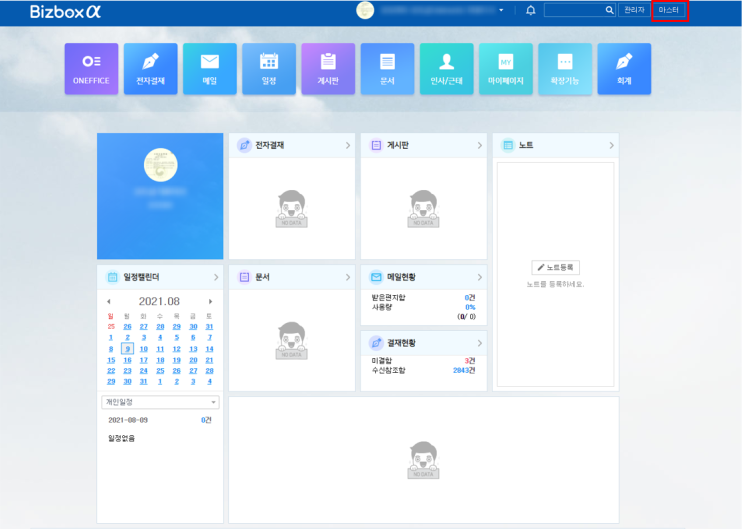
Task: Click the 2021.08 month label
Action: pyautogui.click(x=159, y=301)
